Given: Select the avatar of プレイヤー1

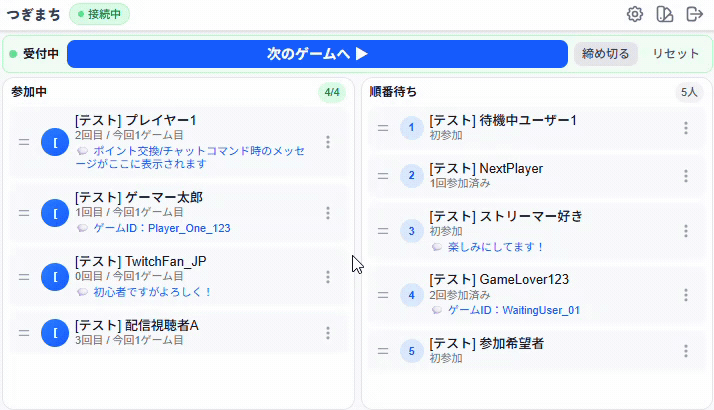Looking at the screenshot, I should tap(55, 142).
